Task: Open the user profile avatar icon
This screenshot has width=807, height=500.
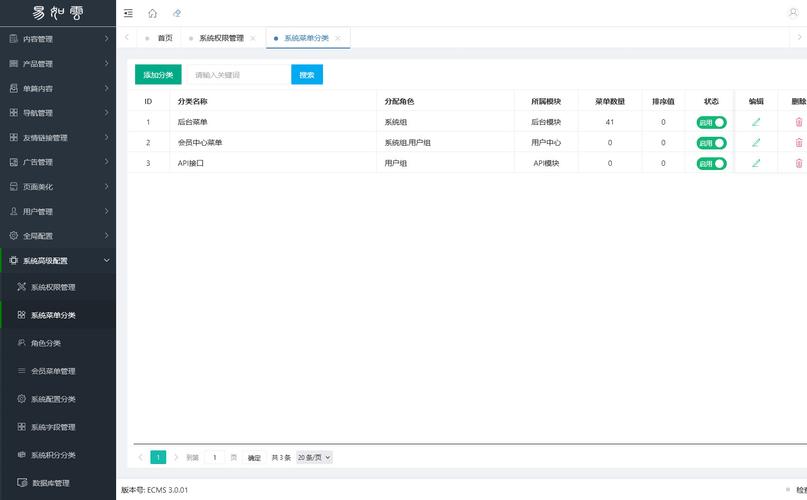Action: [x=794, y=12]
